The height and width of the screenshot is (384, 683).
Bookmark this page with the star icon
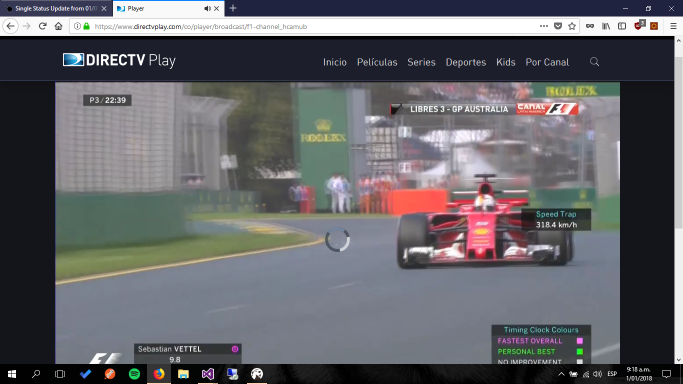pos(572,26)
